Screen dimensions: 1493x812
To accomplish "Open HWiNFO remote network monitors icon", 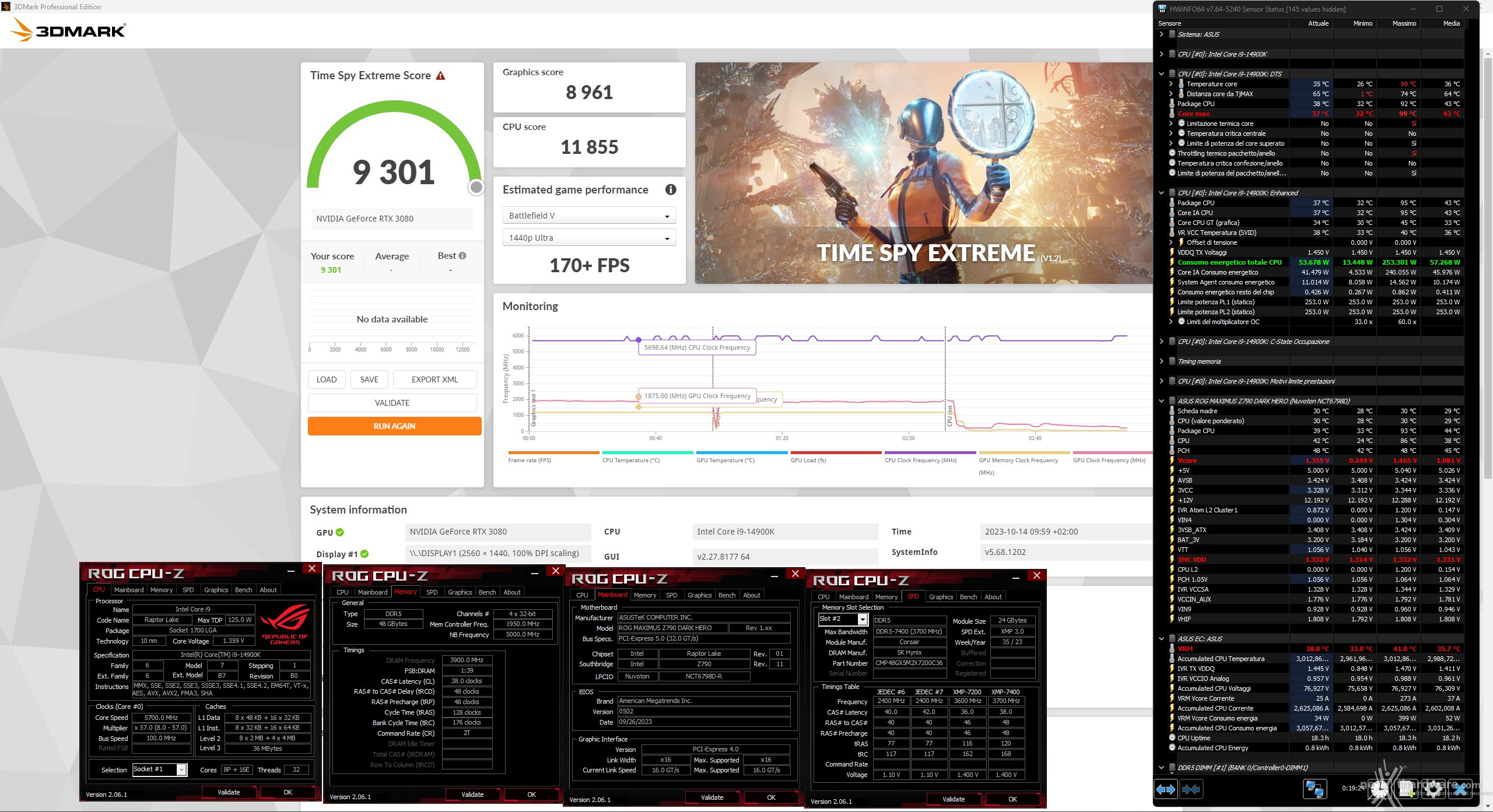I will click(x=1315, y=789).
